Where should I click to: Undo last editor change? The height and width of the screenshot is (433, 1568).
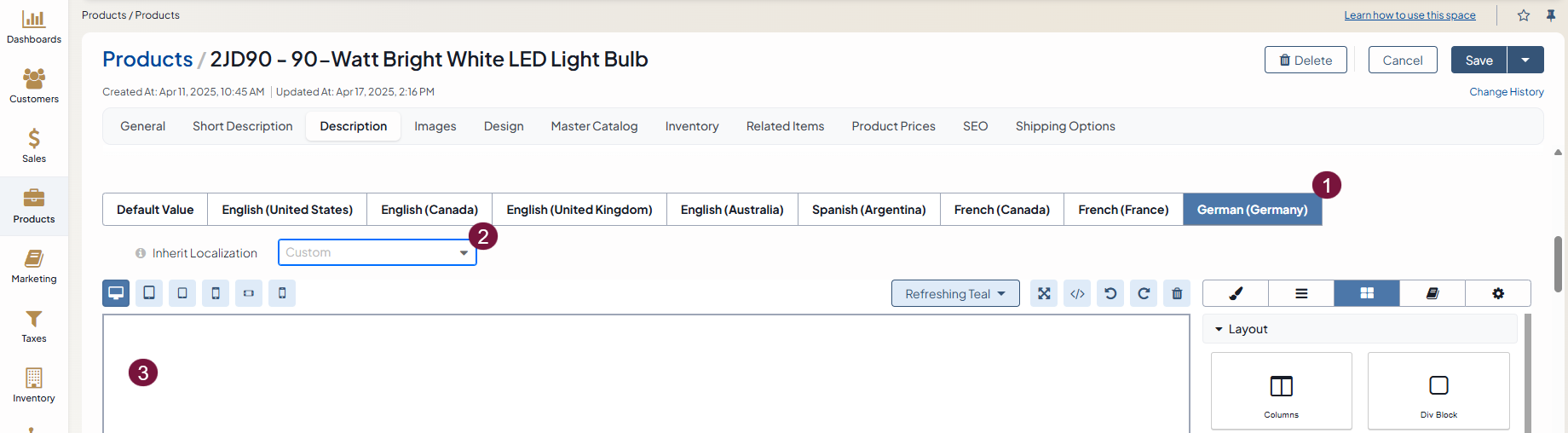click(1110, 293)
